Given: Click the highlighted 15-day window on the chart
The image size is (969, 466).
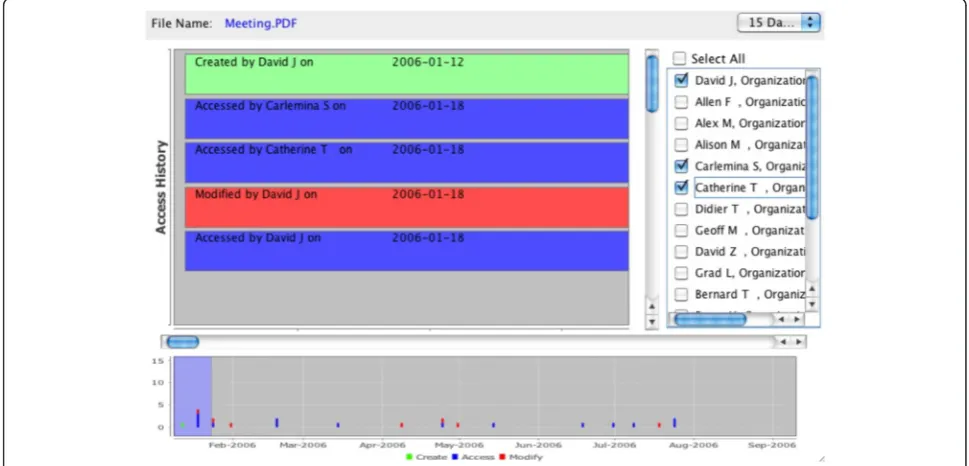Looking at the screenshot, I should [x=193, y=396].
